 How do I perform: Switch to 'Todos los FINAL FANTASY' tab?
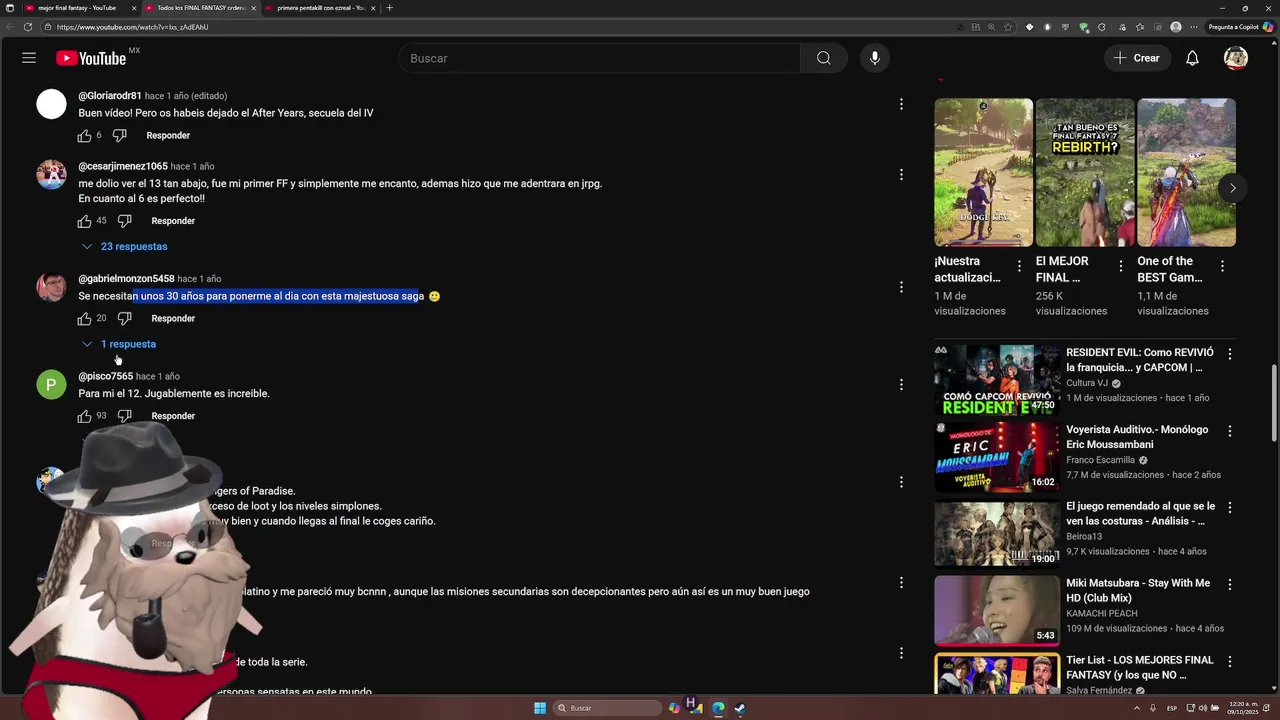click(200, 8)
